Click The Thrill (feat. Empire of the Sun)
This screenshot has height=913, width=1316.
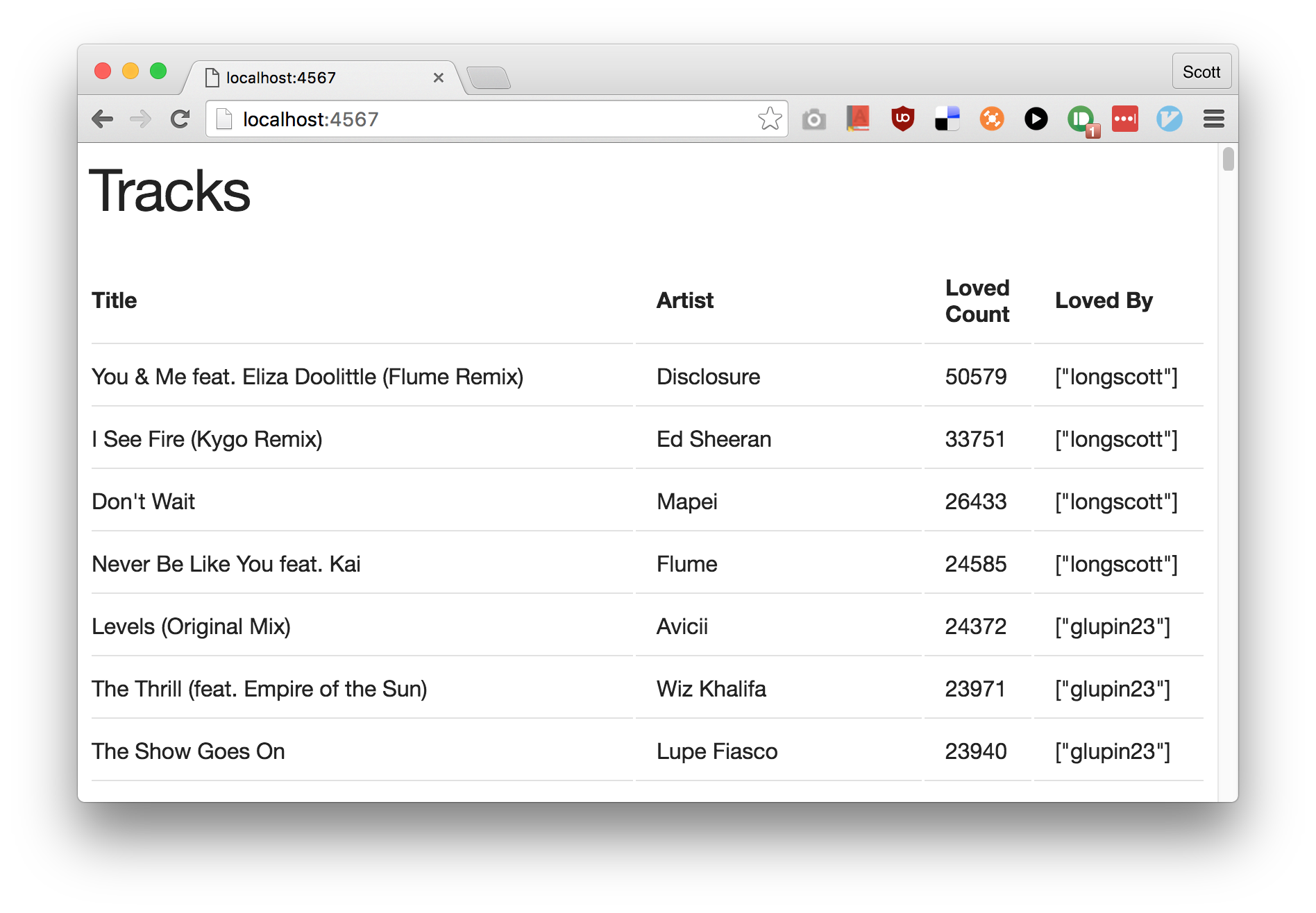[x=260, y=689]
